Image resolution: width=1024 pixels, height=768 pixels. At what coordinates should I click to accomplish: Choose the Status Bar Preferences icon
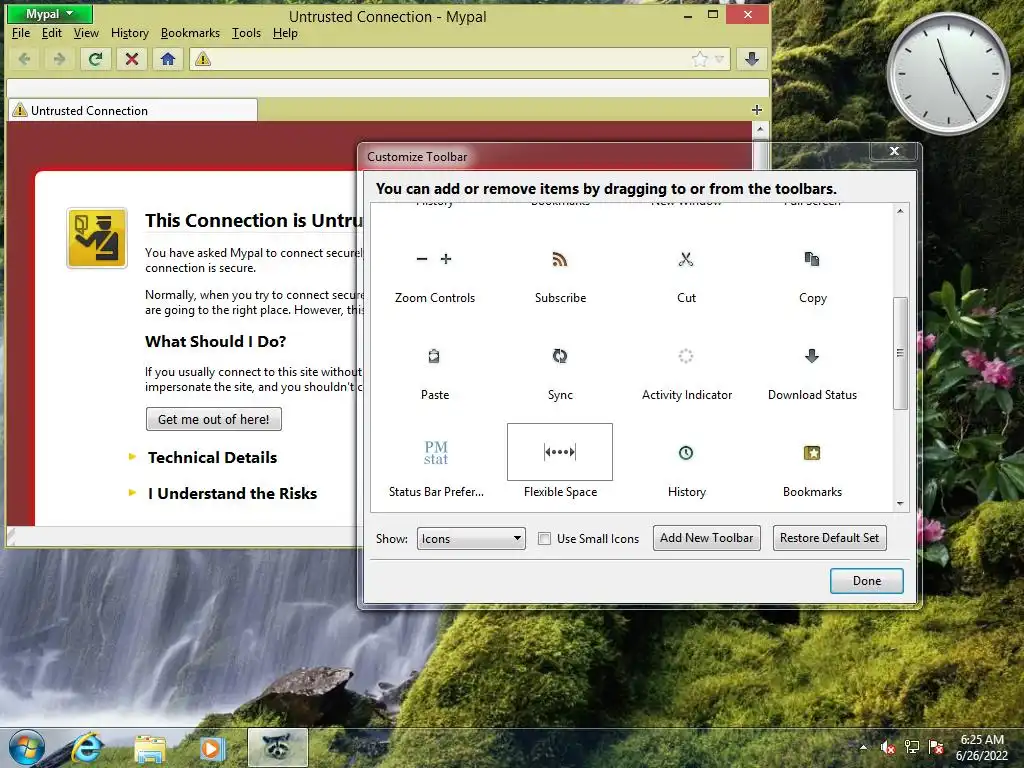(436, 453)
